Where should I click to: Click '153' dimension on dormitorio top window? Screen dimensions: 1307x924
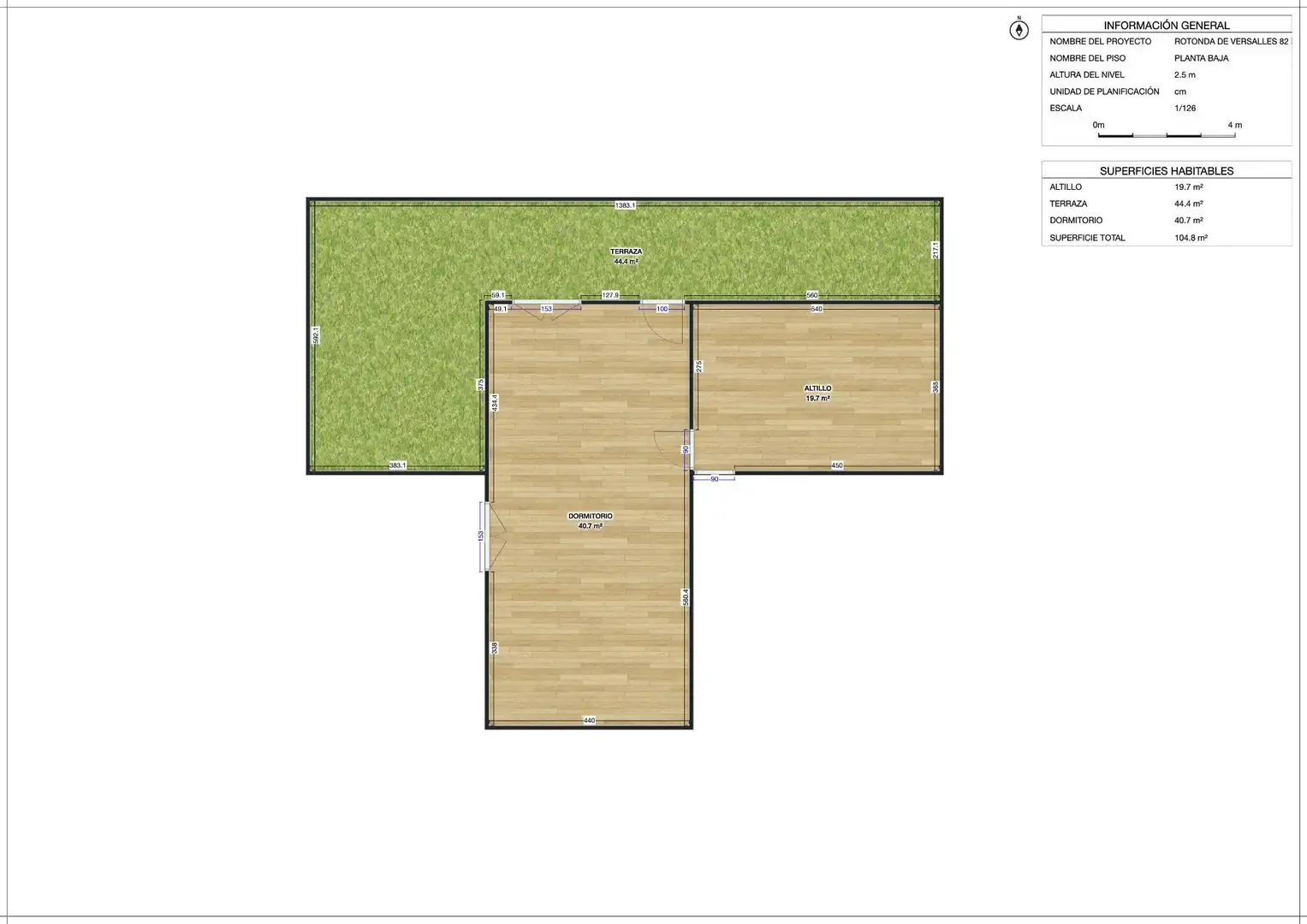[x=546, y=309]
